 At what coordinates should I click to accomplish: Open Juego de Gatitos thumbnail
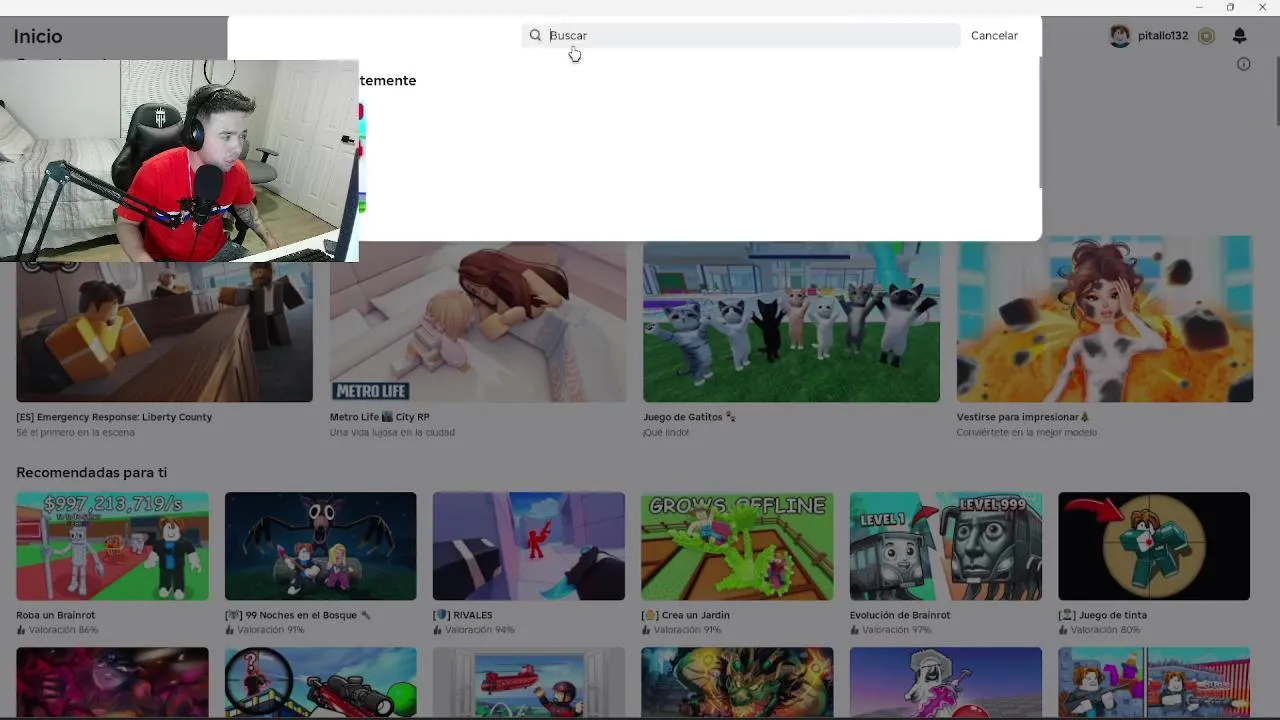pyautogui.click(x=791, y=322)
